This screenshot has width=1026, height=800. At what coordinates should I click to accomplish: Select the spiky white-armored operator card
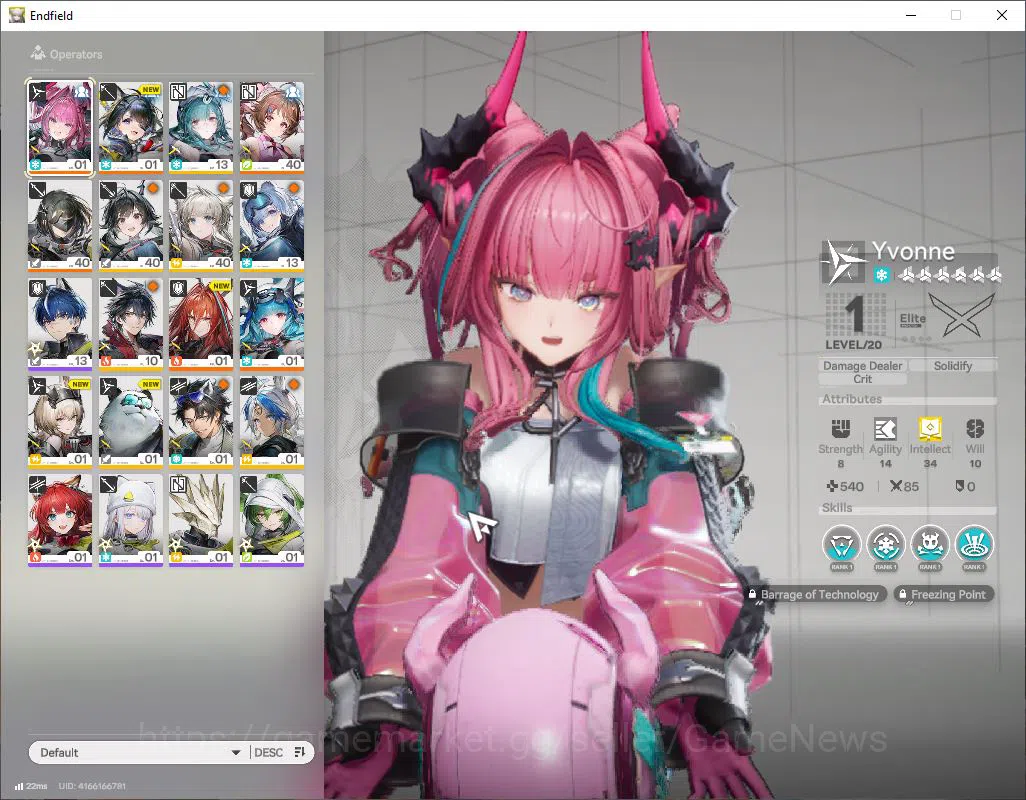click(x=201, y=520)
